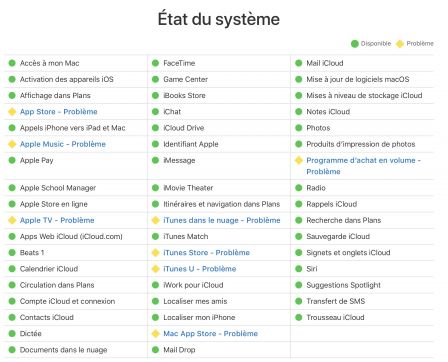This screenshot has width=448, height=362.
Task: Click the yellow diamond beside Mac App Store
Action: coord(155,334)
